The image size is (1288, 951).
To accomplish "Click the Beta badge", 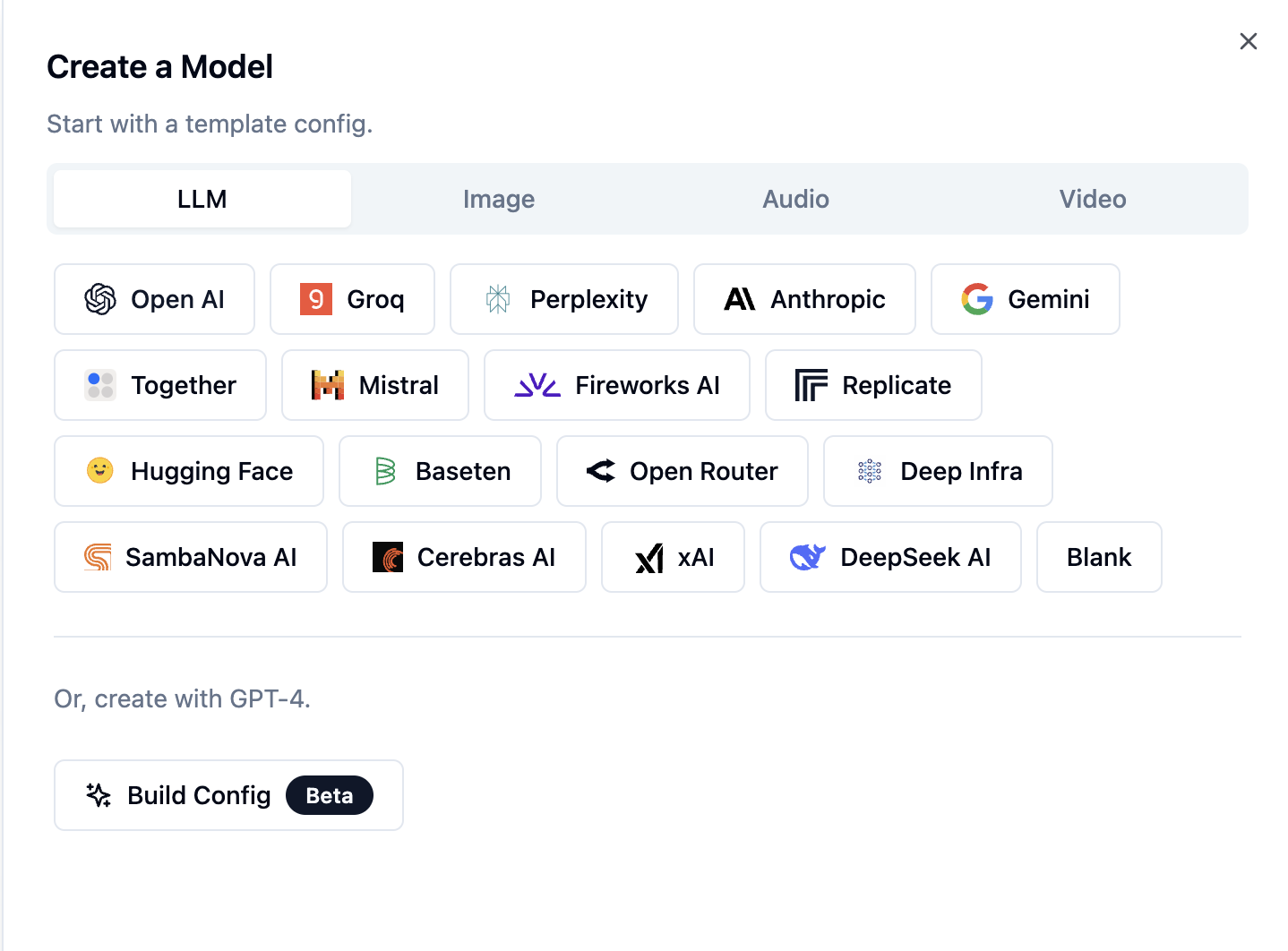I will point(330,795).
